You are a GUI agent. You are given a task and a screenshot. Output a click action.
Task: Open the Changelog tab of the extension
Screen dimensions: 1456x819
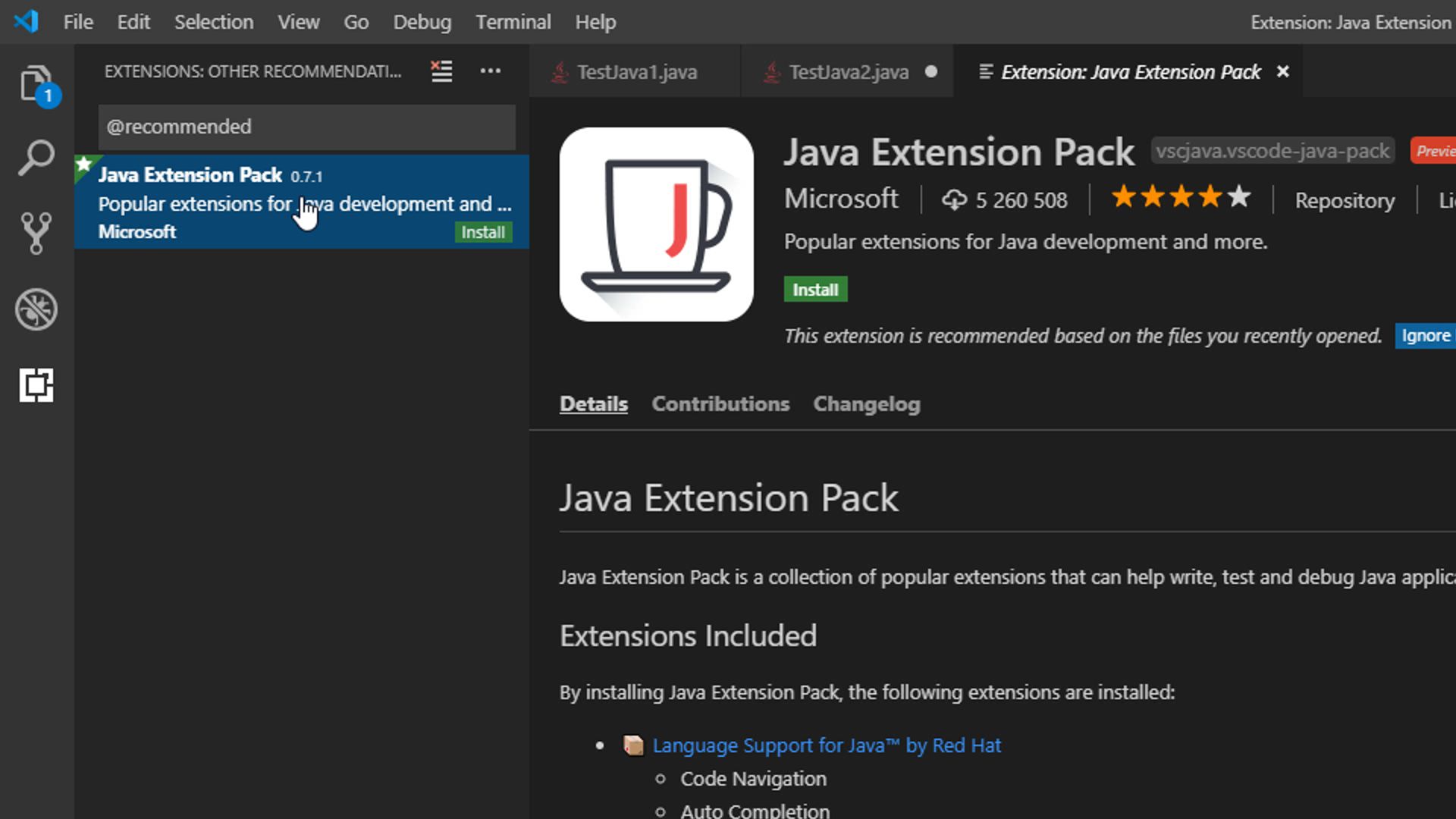pos(866,404)
